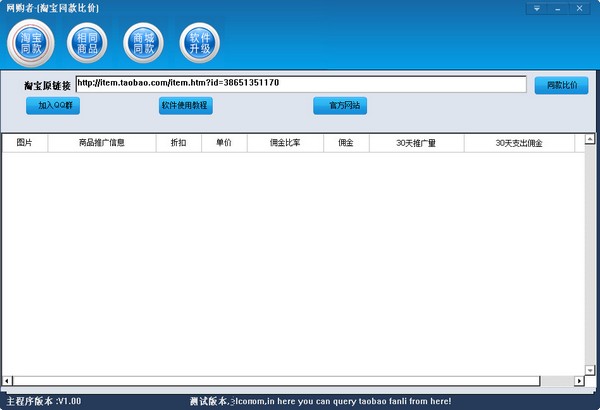Click the 同款比价 button

point(561,85)
